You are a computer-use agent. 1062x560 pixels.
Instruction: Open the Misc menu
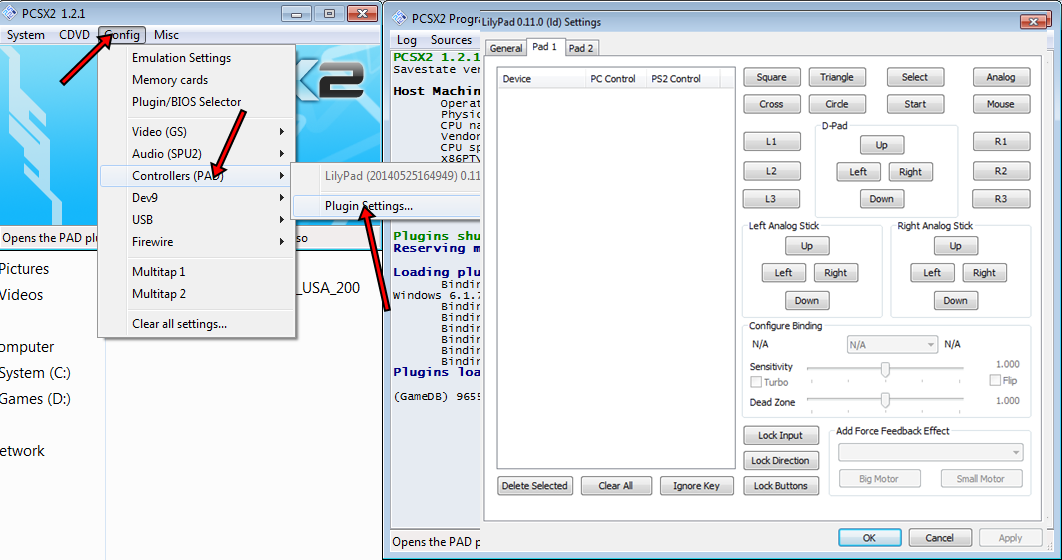coord(166,35)
